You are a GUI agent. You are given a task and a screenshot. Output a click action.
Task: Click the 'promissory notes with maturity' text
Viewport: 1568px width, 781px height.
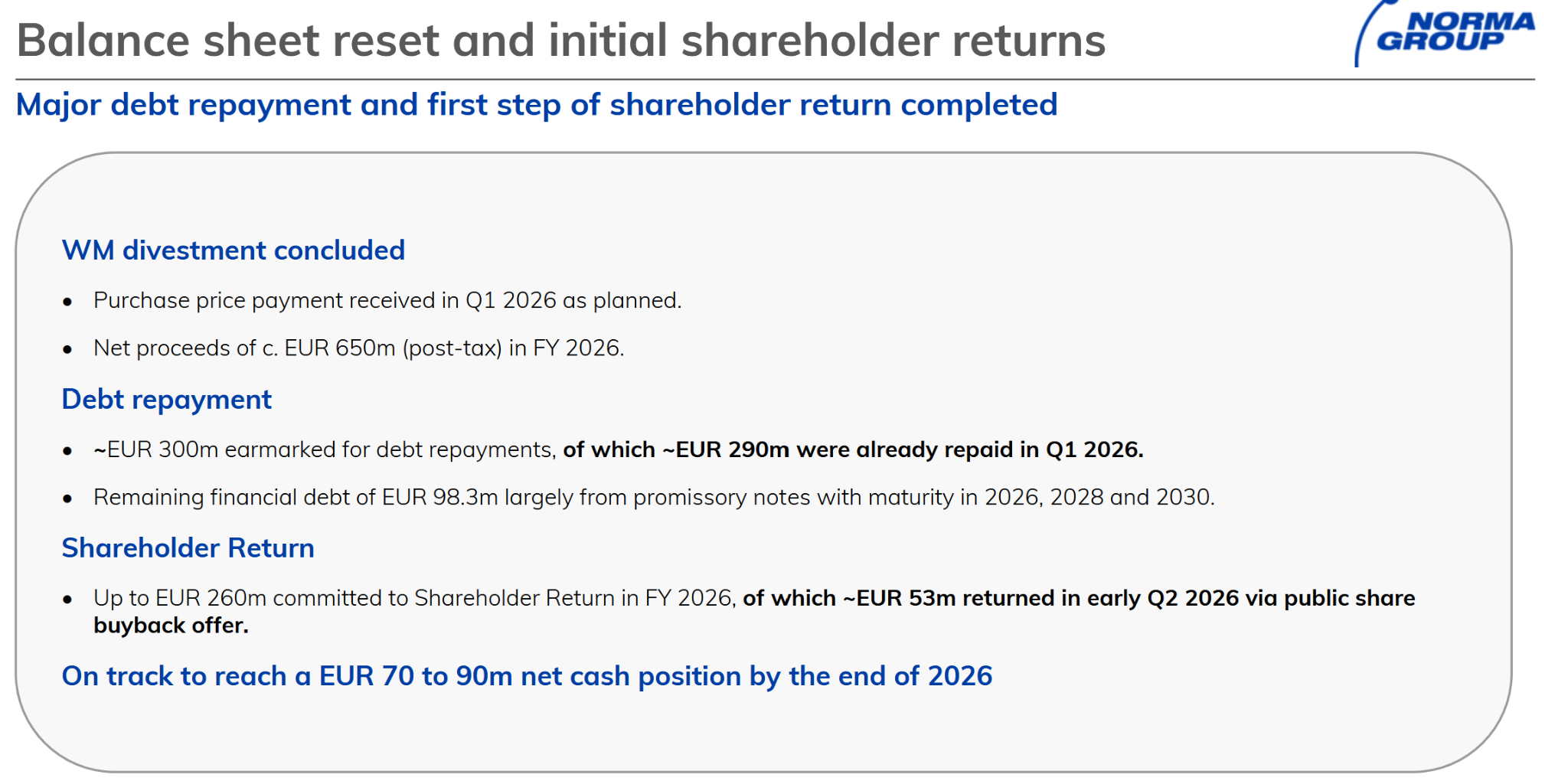[793, 498]
